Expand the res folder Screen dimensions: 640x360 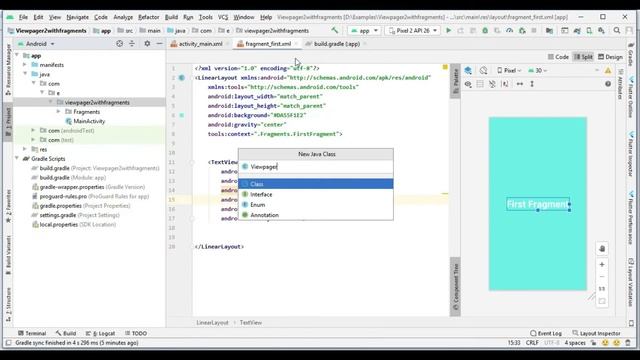(x=25, y=149)
